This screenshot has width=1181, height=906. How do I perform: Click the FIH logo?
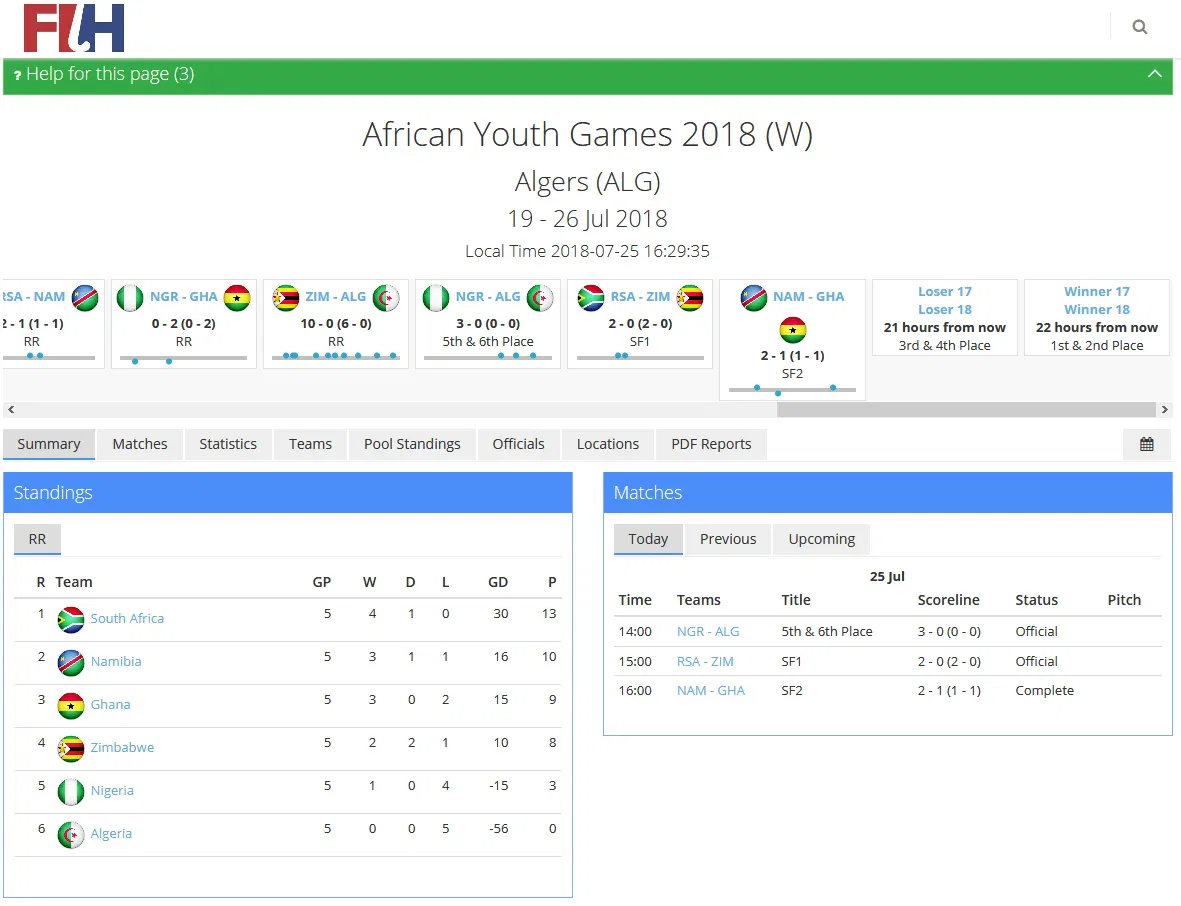(x=74, y=28)
